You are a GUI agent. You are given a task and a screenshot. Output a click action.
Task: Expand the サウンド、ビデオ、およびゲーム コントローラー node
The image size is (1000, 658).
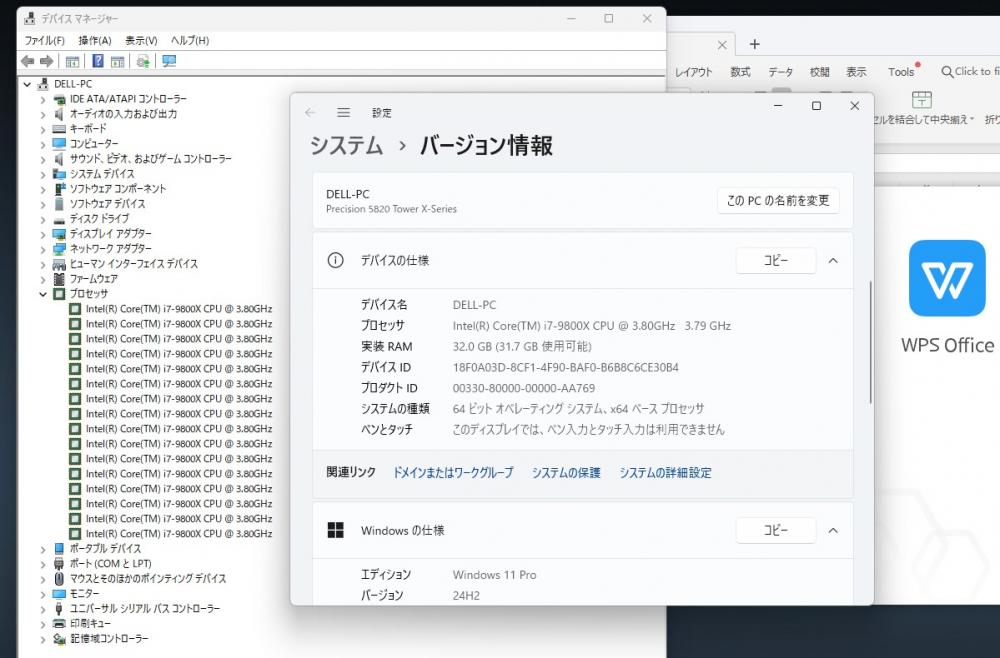point(43,159)
